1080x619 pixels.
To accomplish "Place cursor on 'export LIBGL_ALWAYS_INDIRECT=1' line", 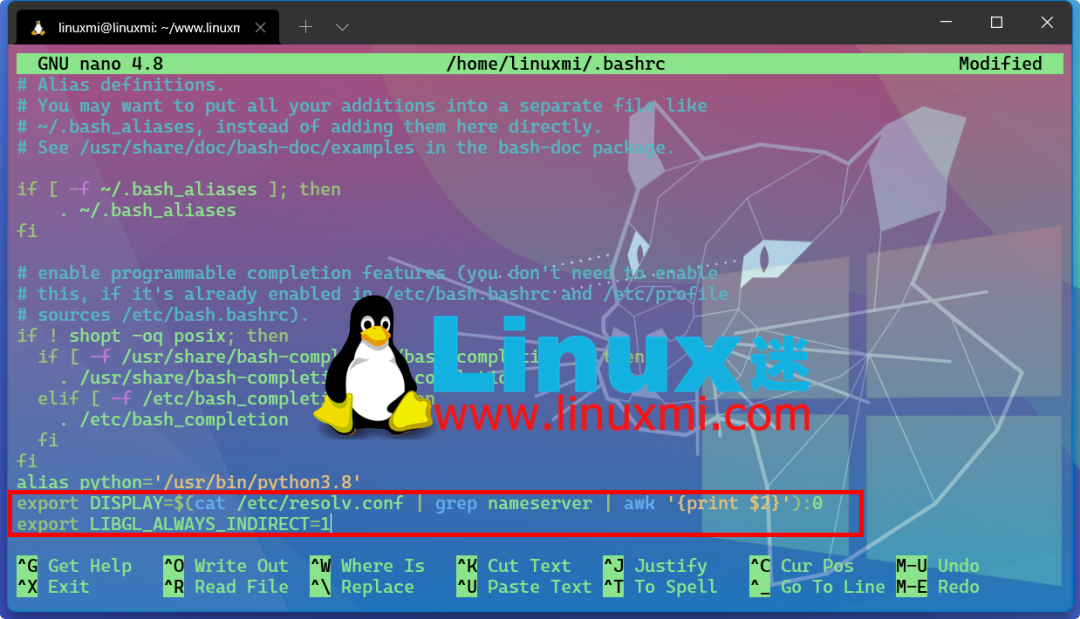I will click(x=174, y=525).
